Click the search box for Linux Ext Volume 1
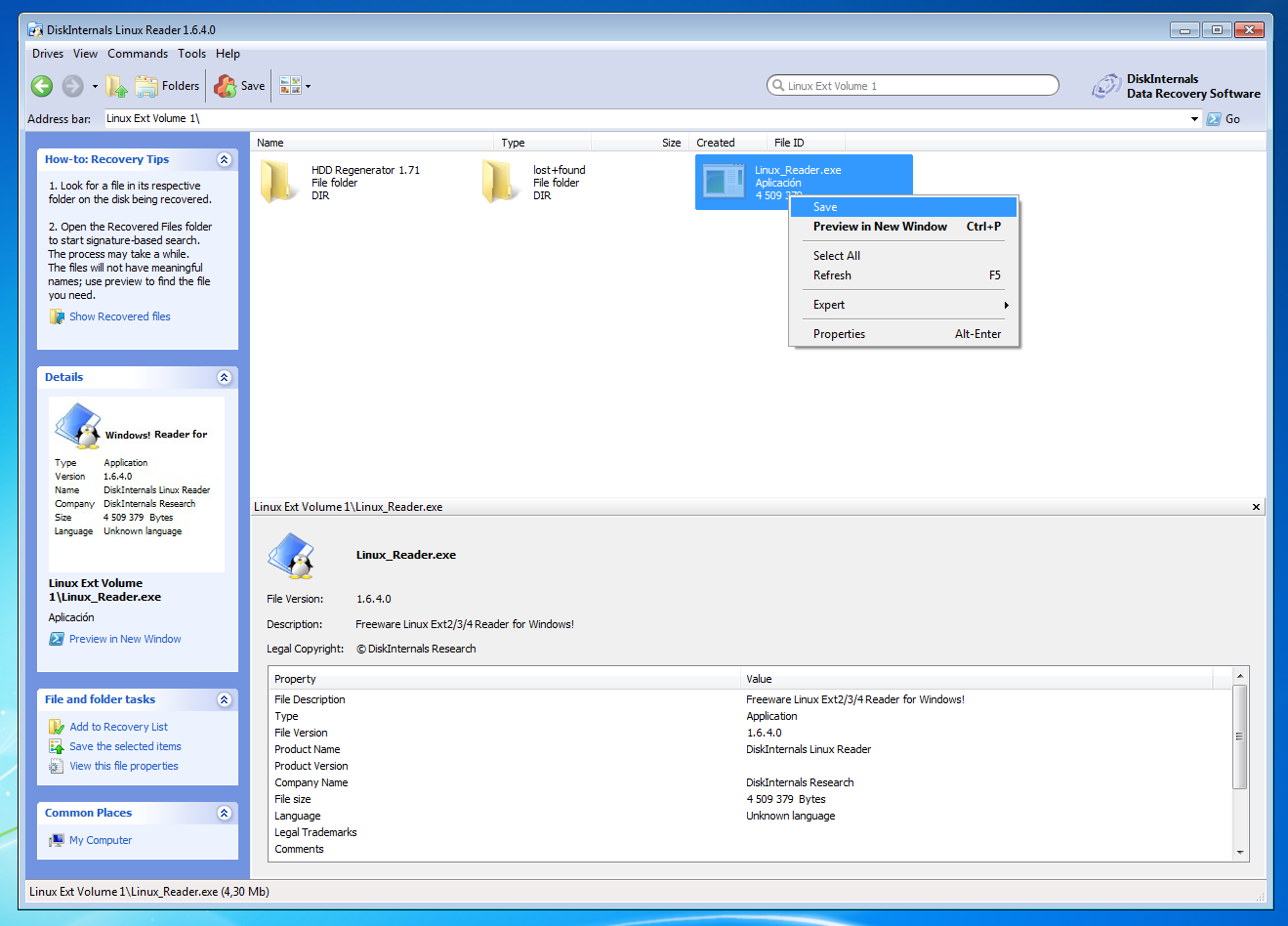1288x926 pixels. (913, 86)
